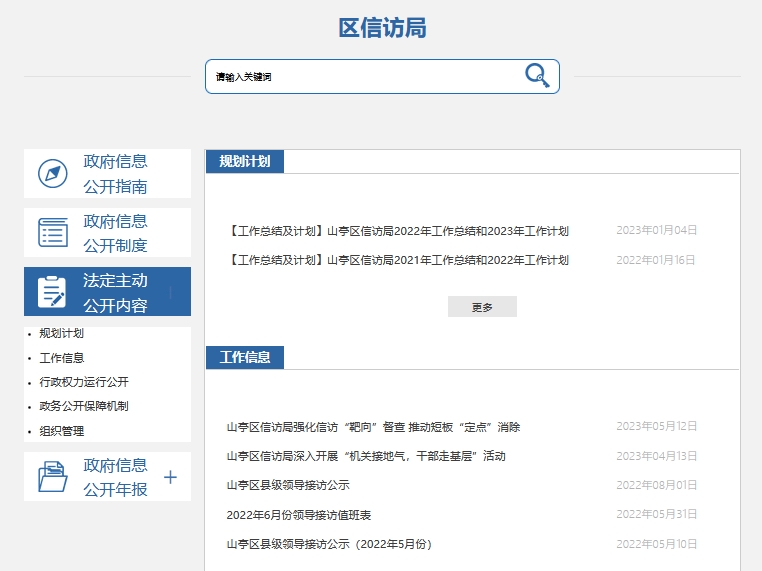Select 法定主动公开内容 menu item
This screenshot has width=762, height=571.
point(107,292)
